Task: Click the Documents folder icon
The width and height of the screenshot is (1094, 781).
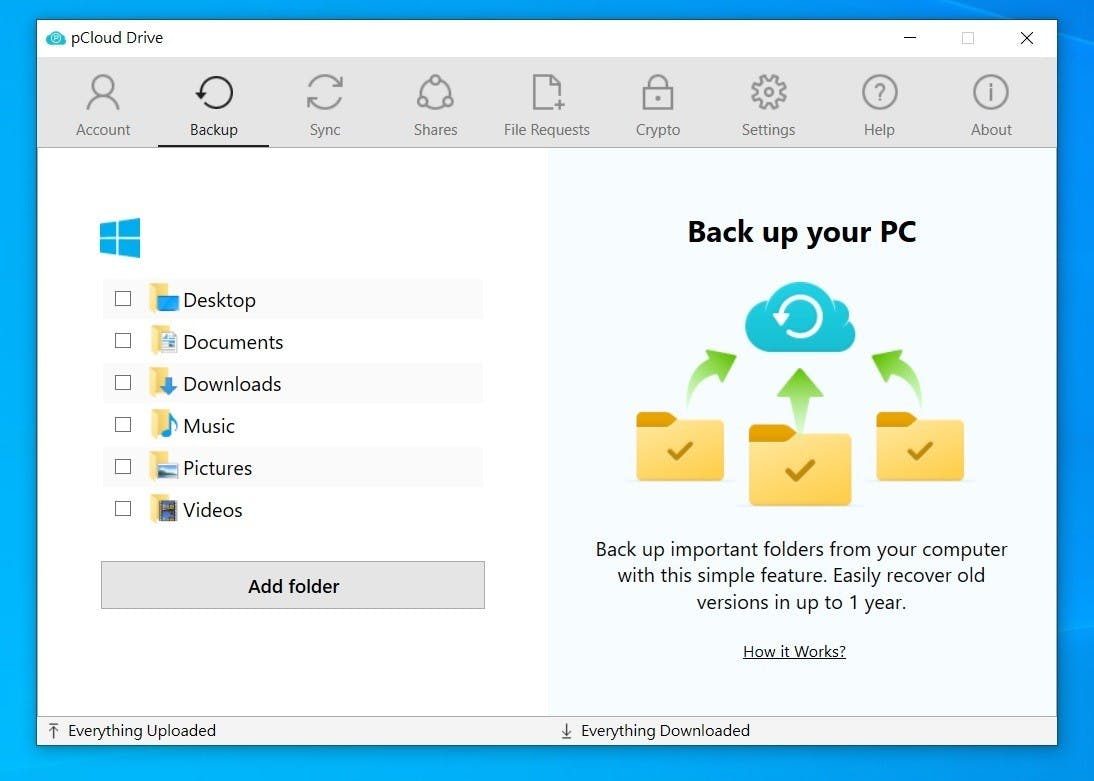Action: tap(164, 341)
